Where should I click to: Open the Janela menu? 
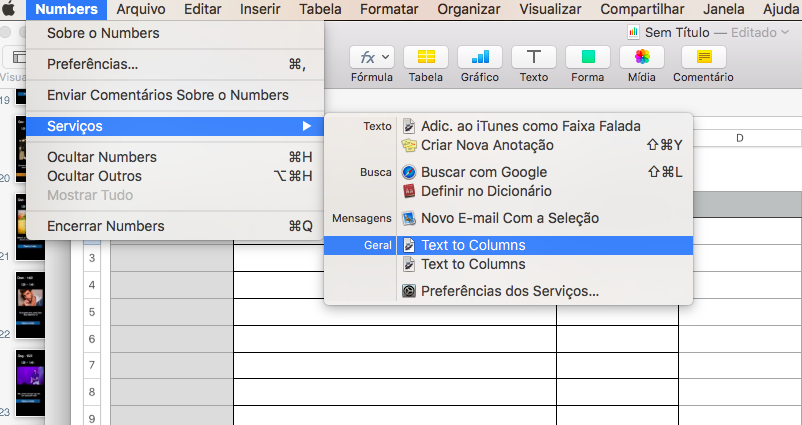724,9
